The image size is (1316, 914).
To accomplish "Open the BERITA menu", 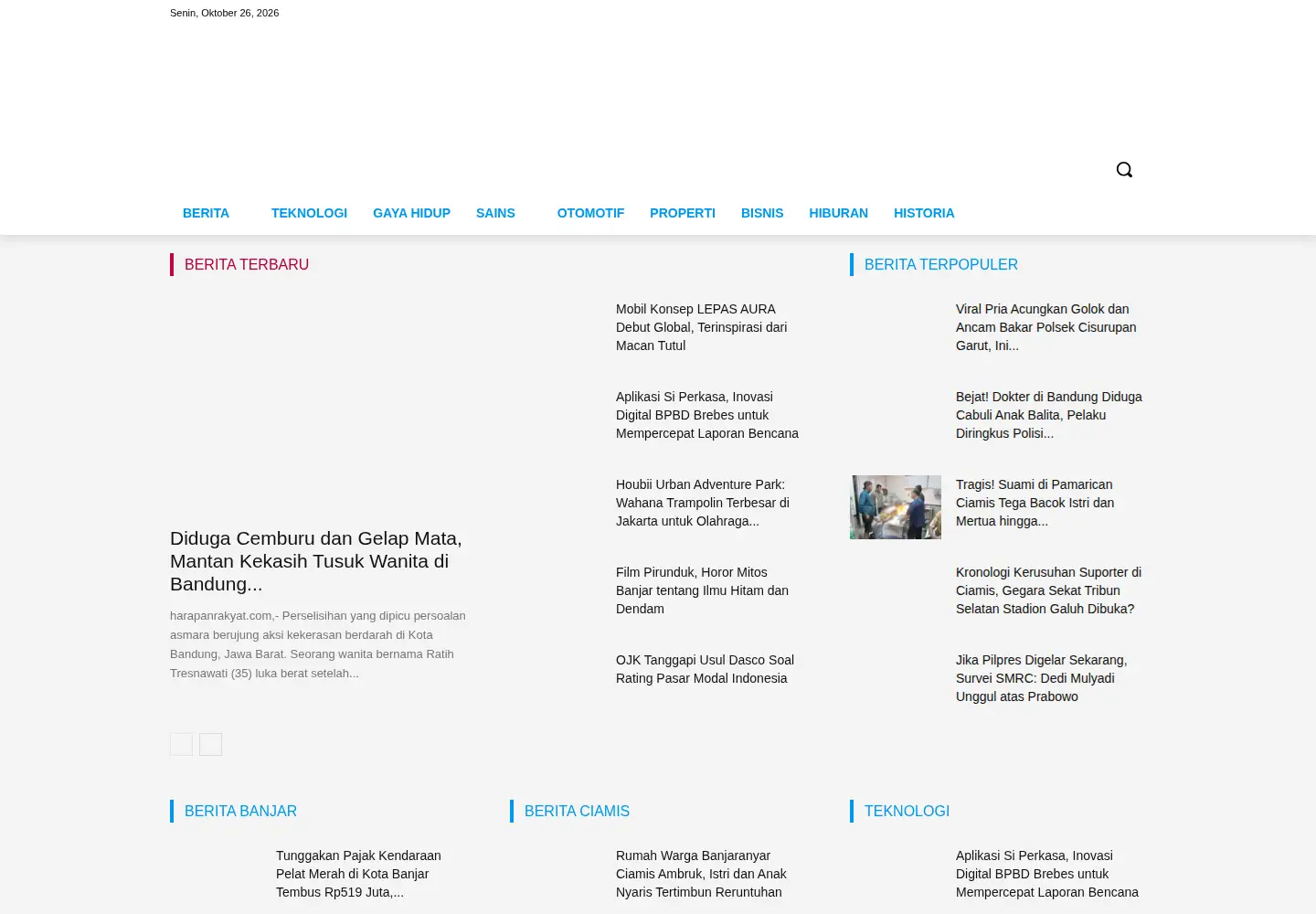I will pos(206,213).
